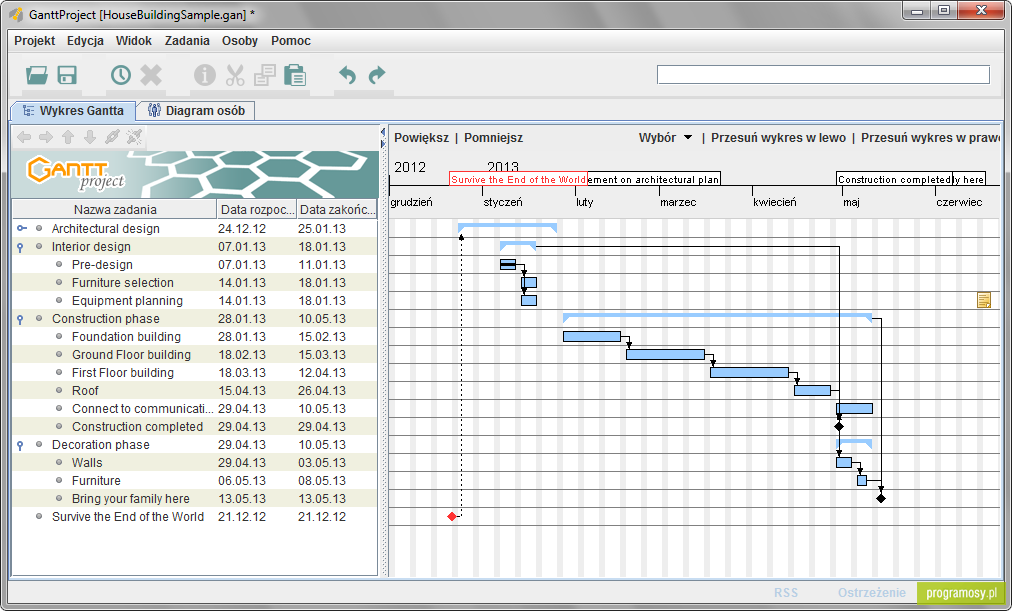1012x611 pixels.
Task: Open the Wybór dropdown arrow
Action: tap(688, 137)
